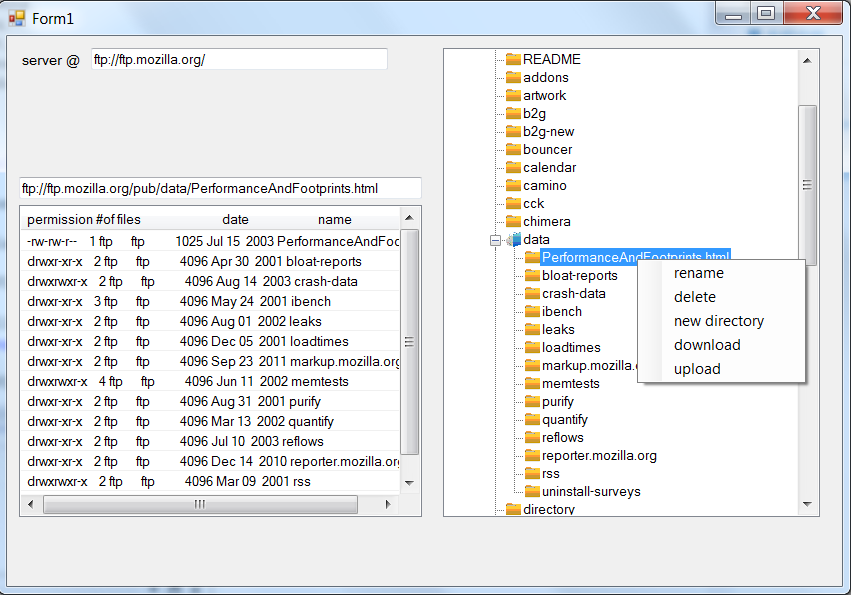
Task: Click the Form1 application icon in title bar
Action: (x=17, y=18)
